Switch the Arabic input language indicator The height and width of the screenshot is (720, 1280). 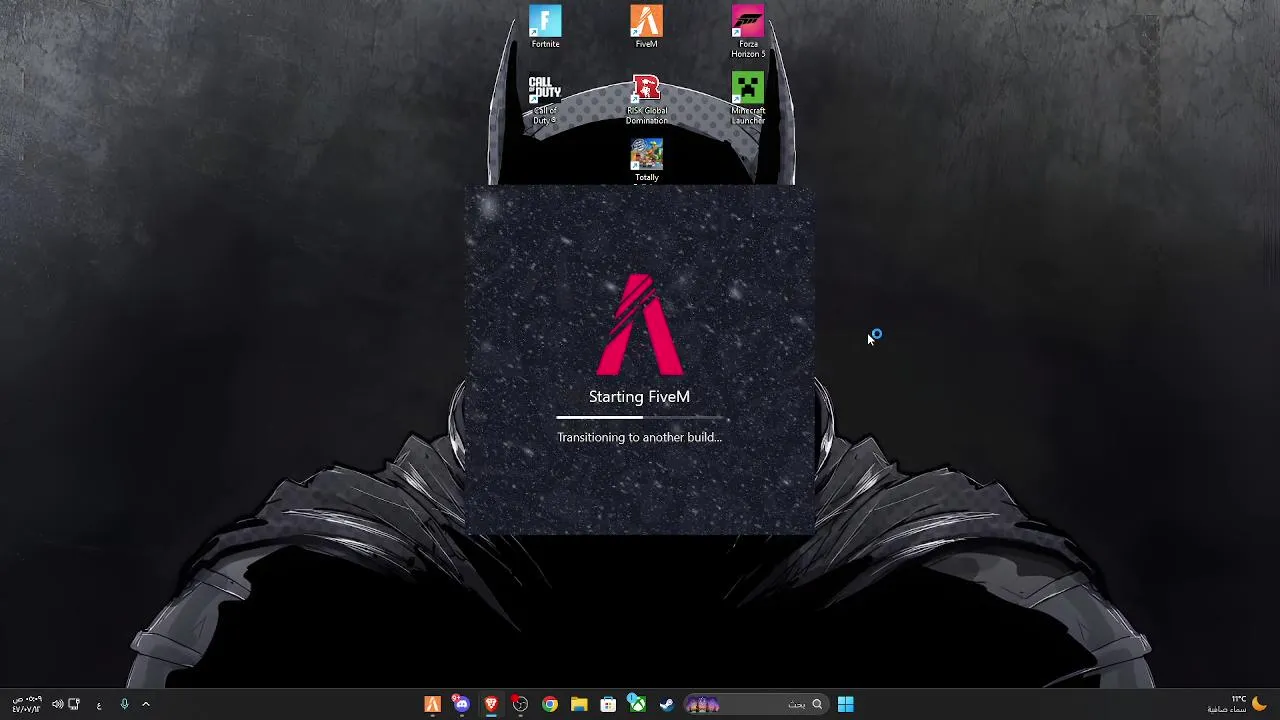pos(99,705)
